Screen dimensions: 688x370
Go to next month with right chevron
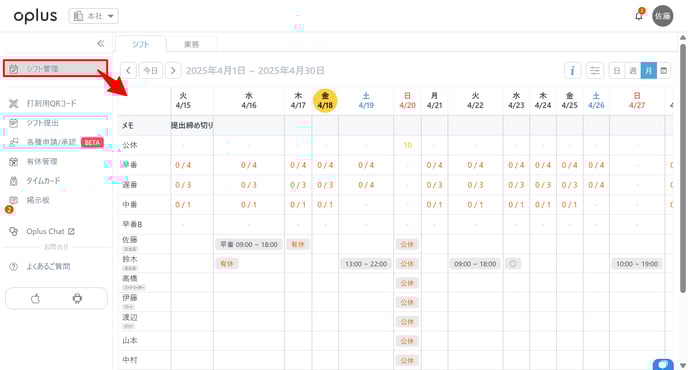(x=173, y=70)
